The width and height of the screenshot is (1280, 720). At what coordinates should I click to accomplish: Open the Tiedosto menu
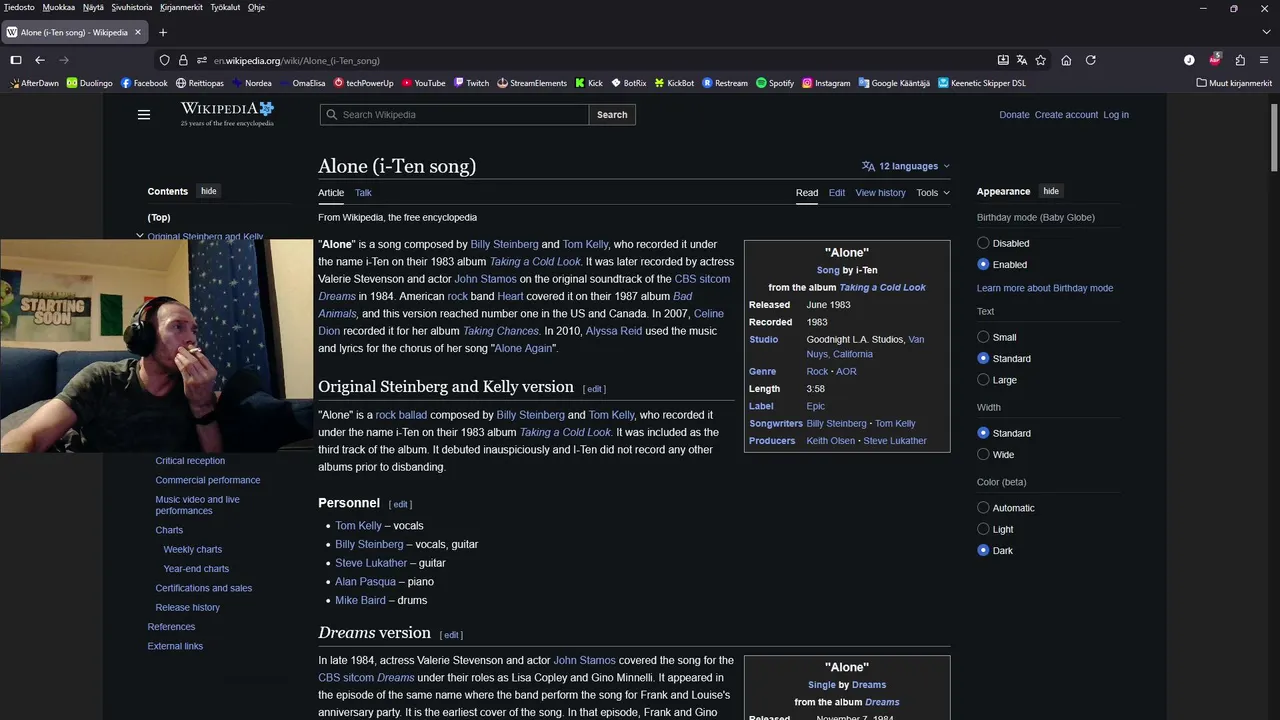coord(19,7)
